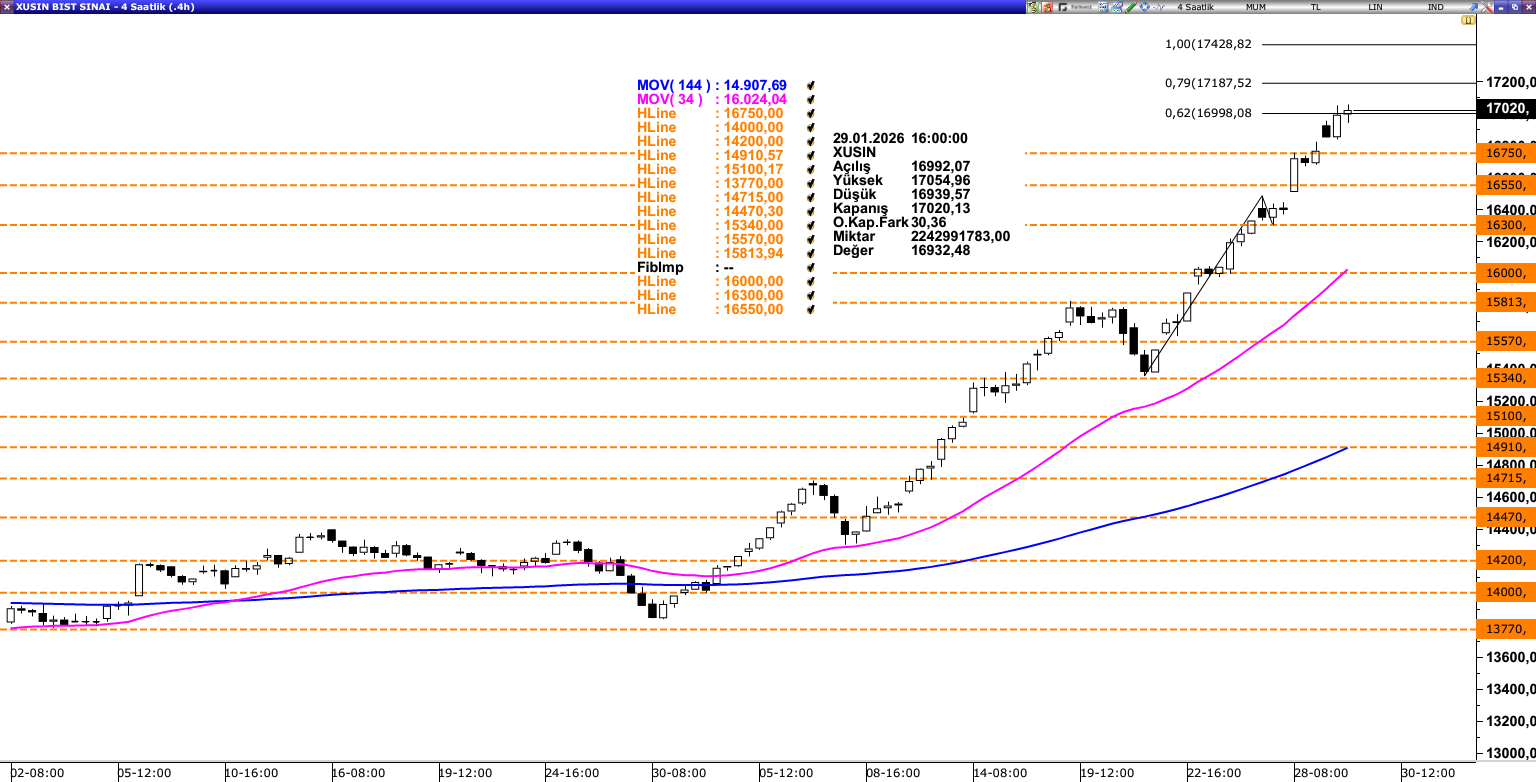The image size is (1536, 782).
Task: Open the 4 Saatlik period dropdown
Action: (1195, 7)
